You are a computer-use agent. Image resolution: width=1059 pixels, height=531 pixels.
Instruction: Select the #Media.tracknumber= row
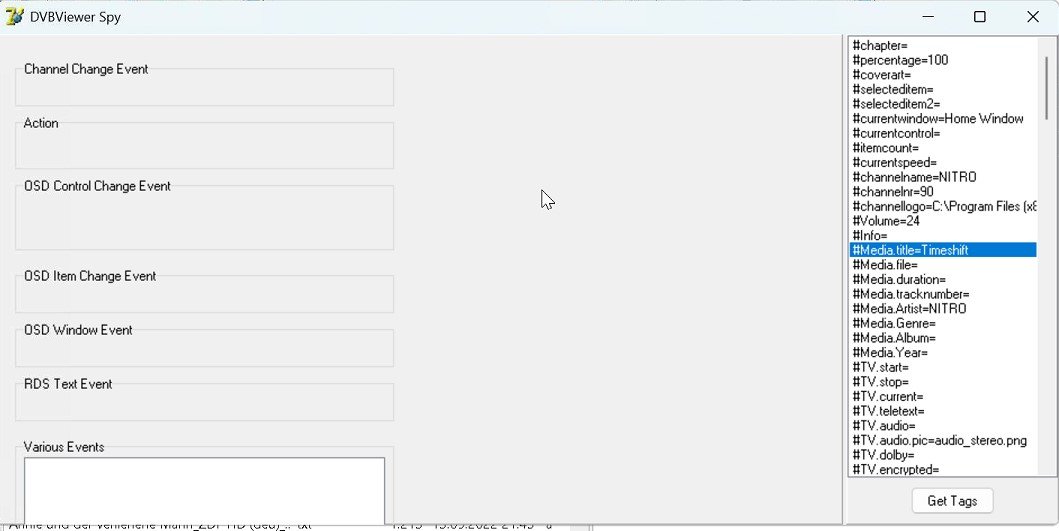click(x=943, y=294)
